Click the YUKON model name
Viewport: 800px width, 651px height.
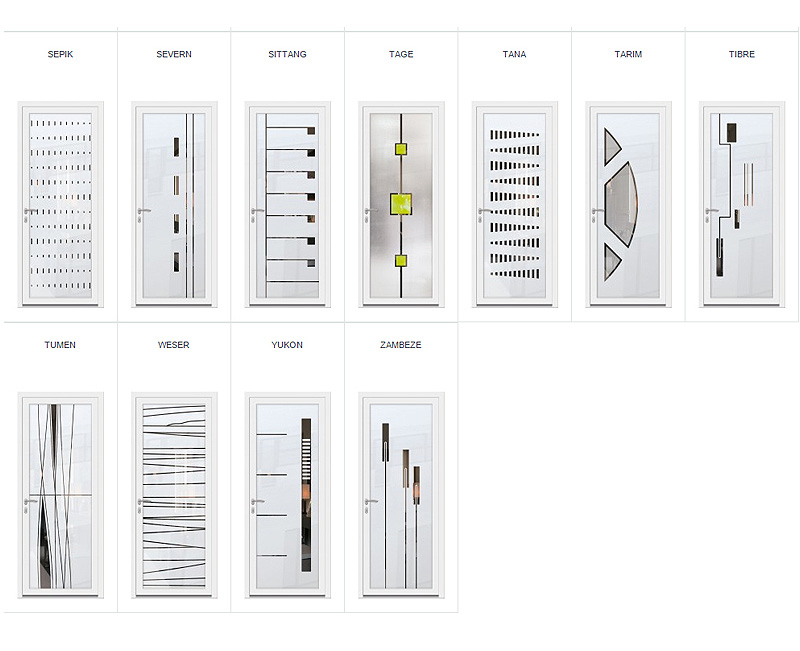pyautogui.click(x=287, y=345)
